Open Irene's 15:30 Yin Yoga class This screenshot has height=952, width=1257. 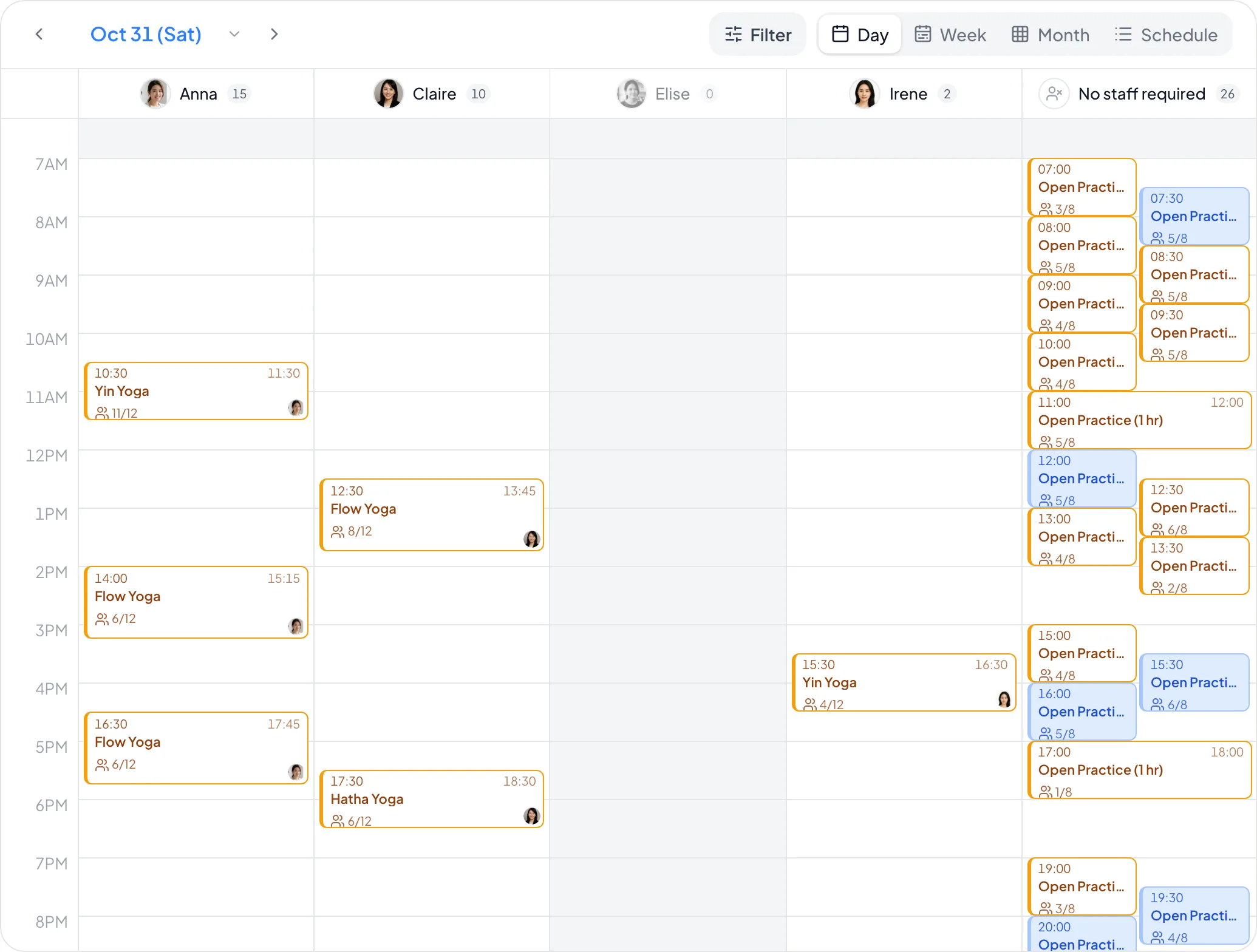[x=904, y=682]
